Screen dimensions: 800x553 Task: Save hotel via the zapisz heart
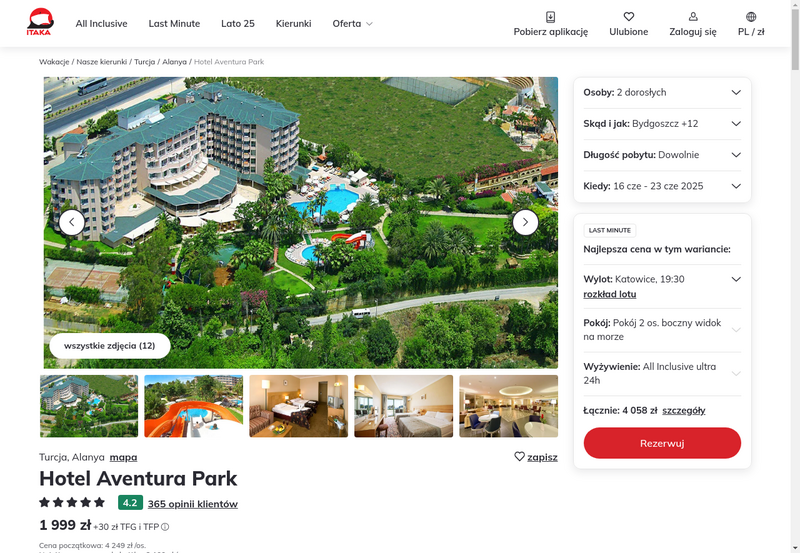pyautogui.click(x=519, y=457)
